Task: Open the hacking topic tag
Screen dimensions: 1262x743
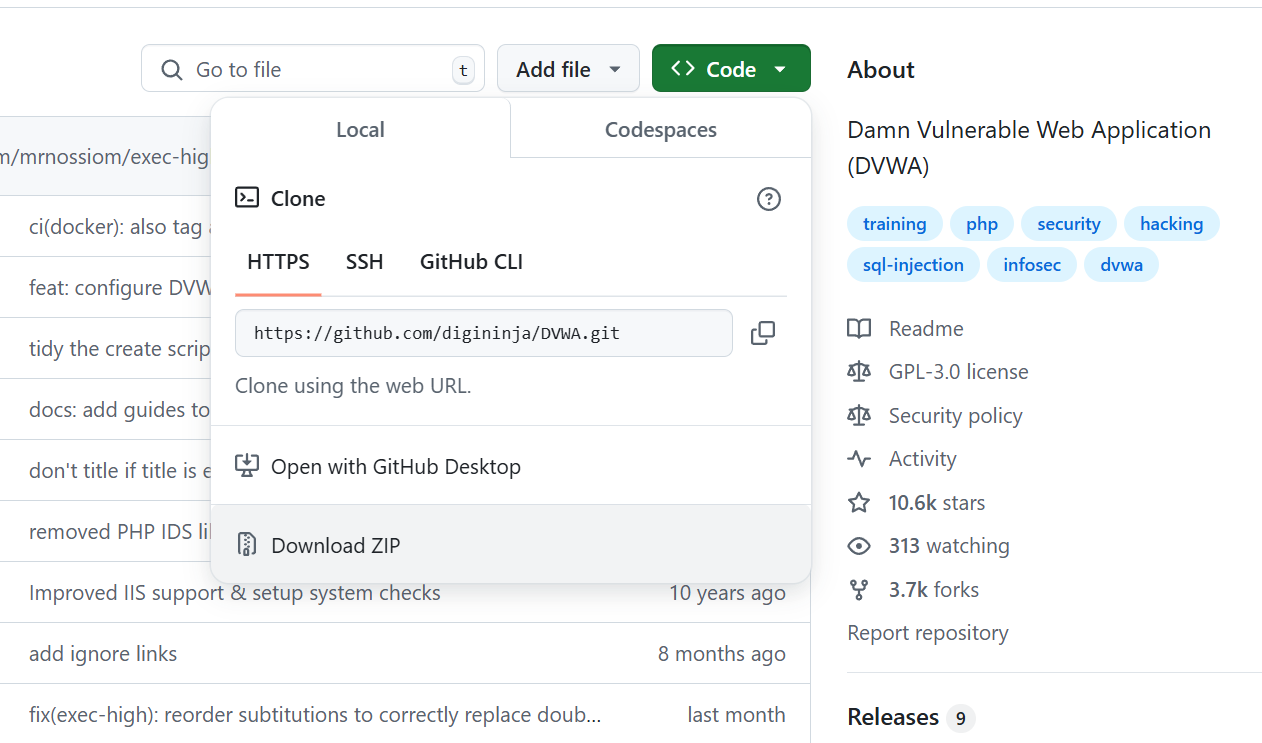Action: pos(1172,224)
